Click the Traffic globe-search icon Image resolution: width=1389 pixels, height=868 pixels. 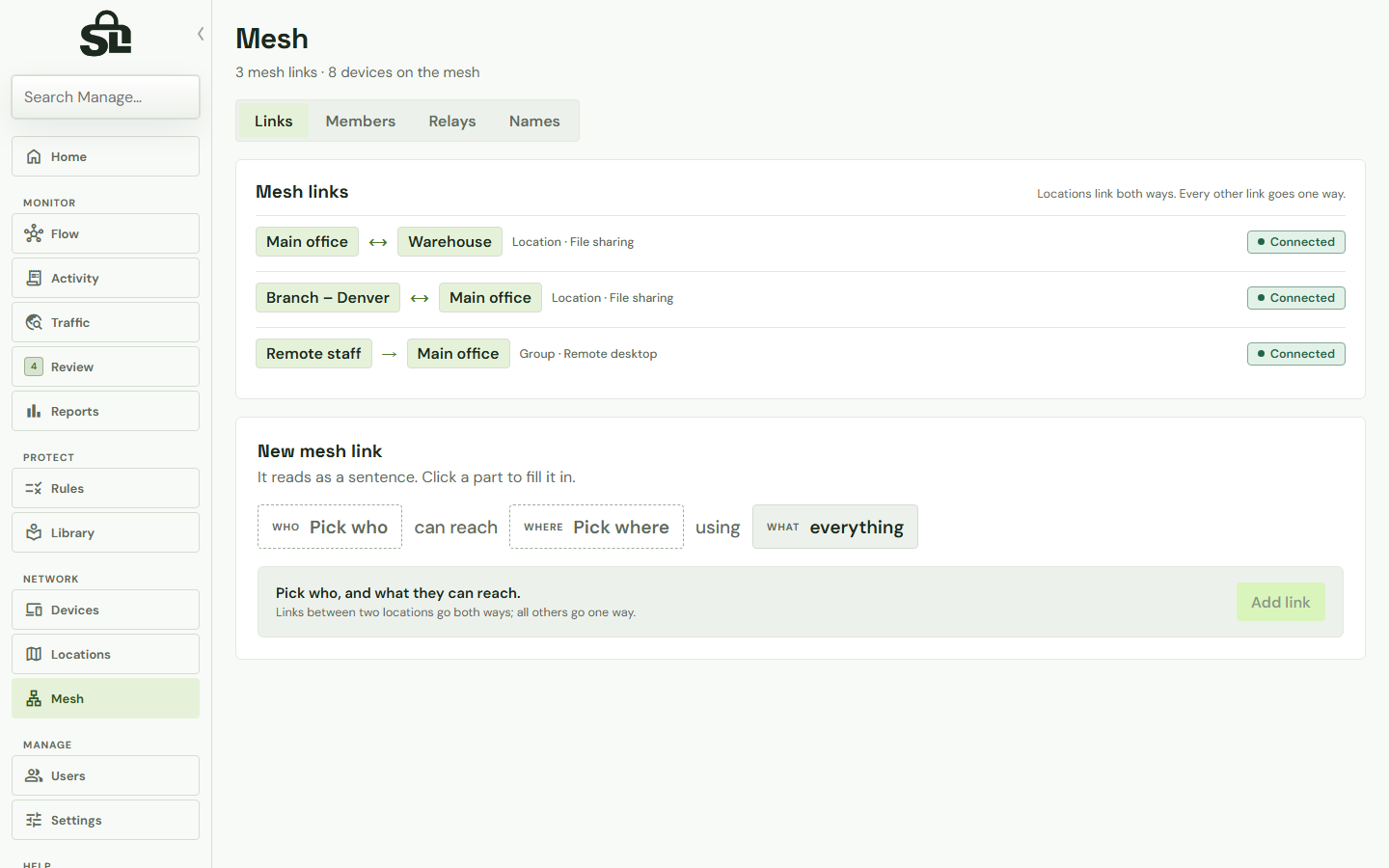click(x=34, y=322)
